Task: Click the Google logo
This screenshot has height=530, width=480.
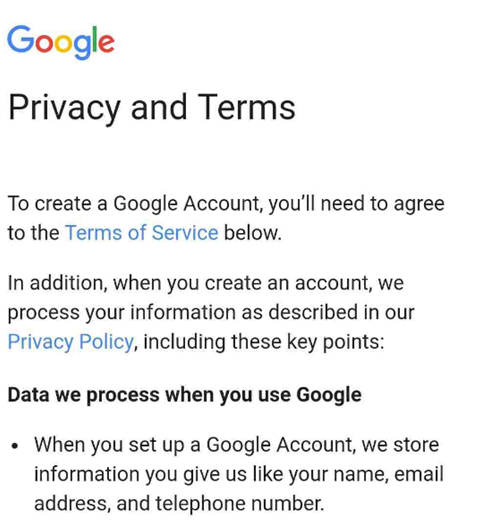Action: (61, 42)
